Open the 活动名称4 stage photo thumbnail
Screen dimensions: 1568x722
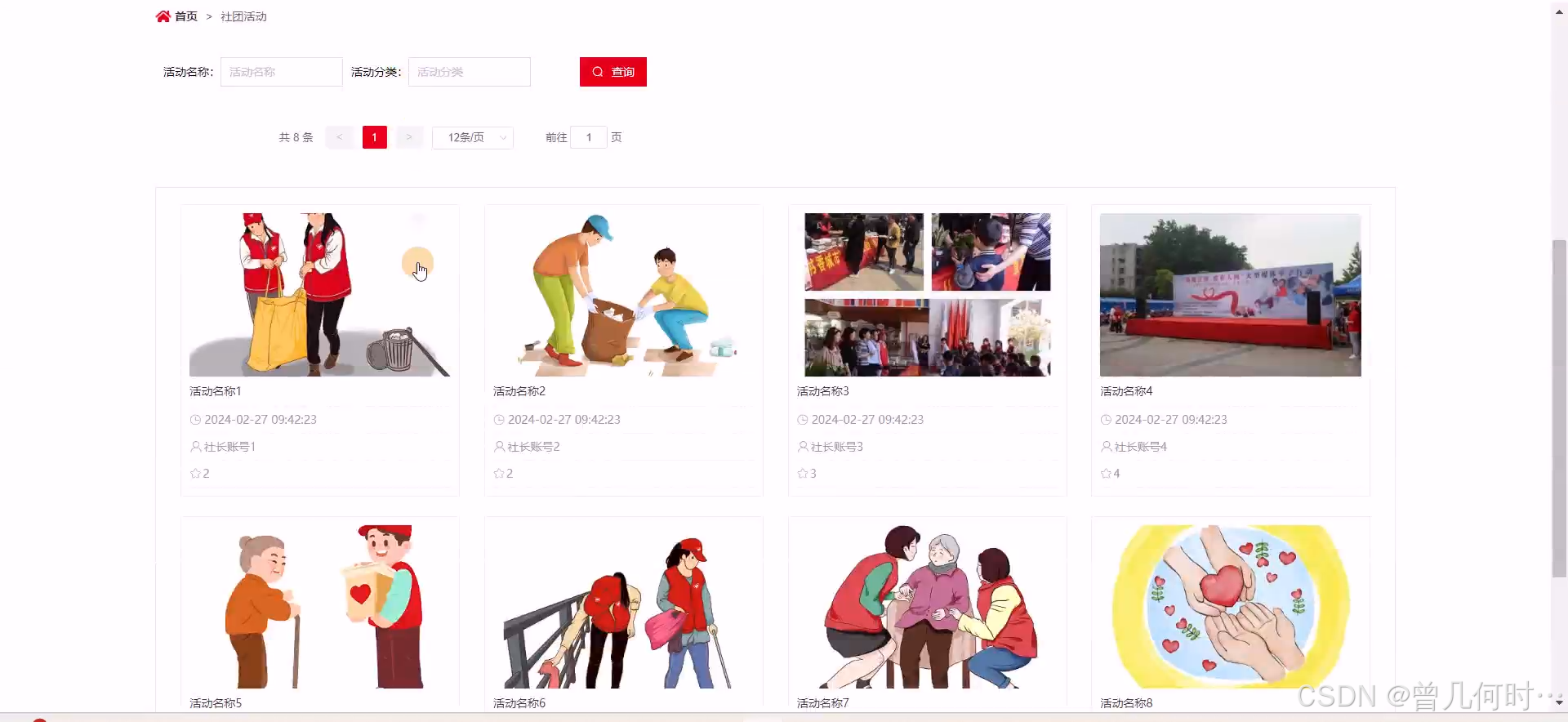click(1231, 295)
